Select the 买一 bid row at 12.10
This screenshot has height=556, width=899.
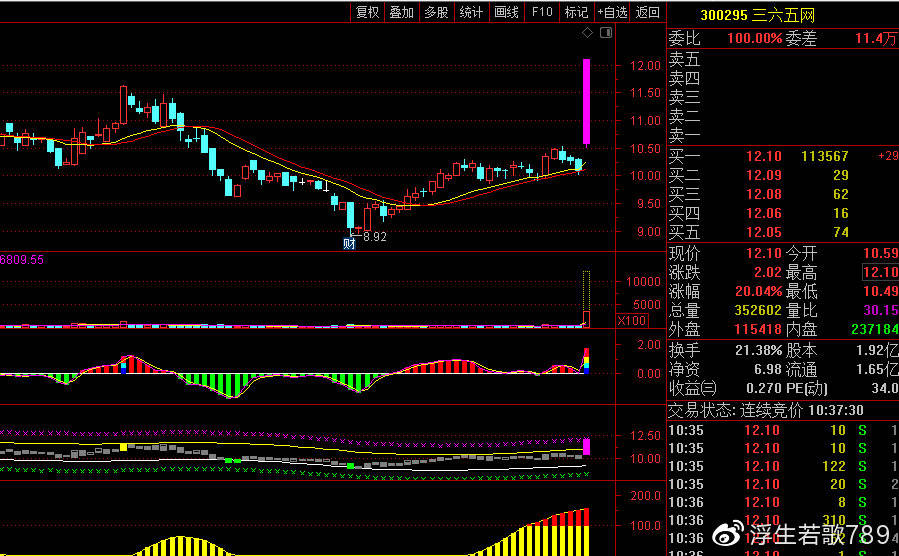pyautogui.click(x=780, y=157)
